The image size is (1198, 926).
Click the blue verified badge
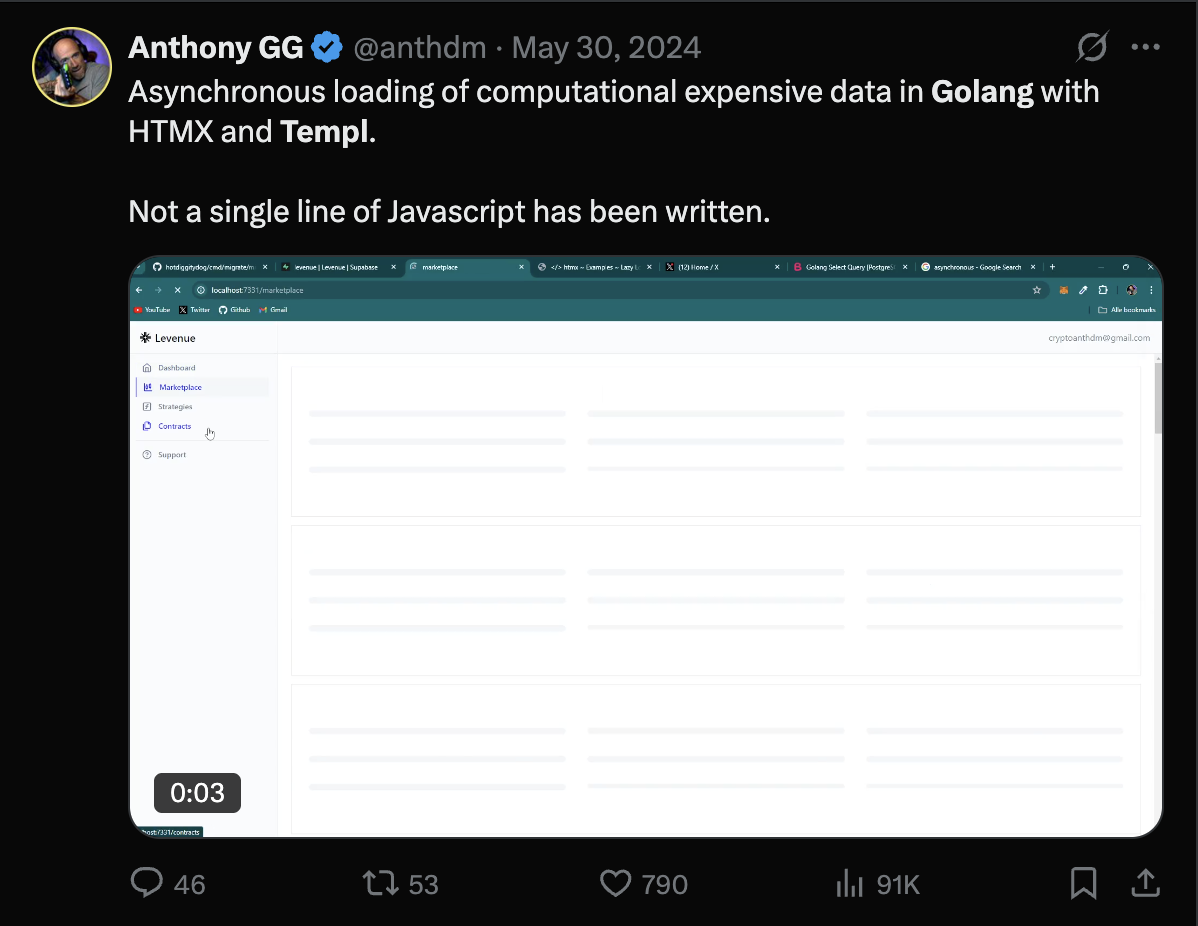click(327, 47)
